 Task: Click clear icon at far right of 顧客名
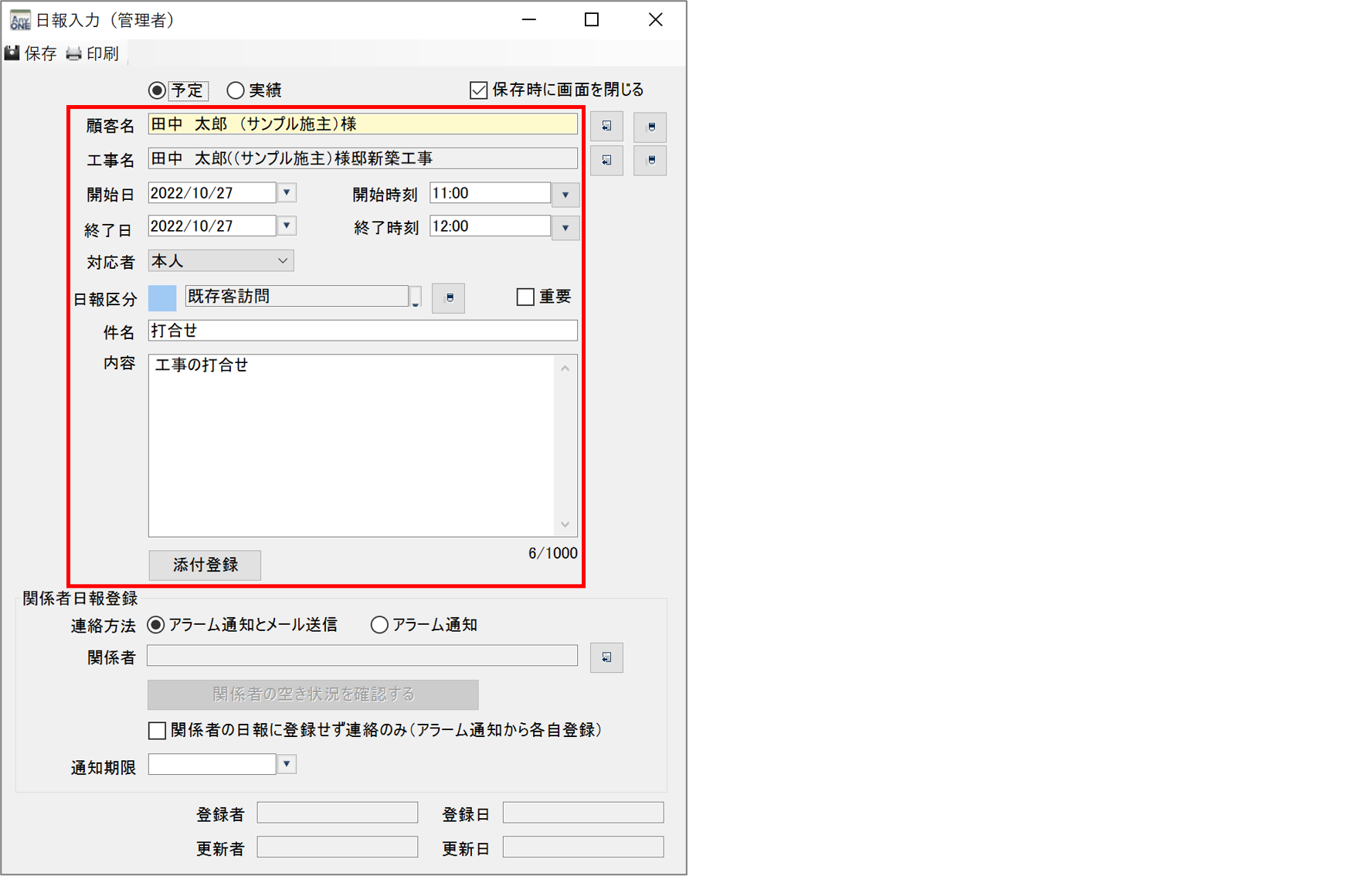(650, 126)
